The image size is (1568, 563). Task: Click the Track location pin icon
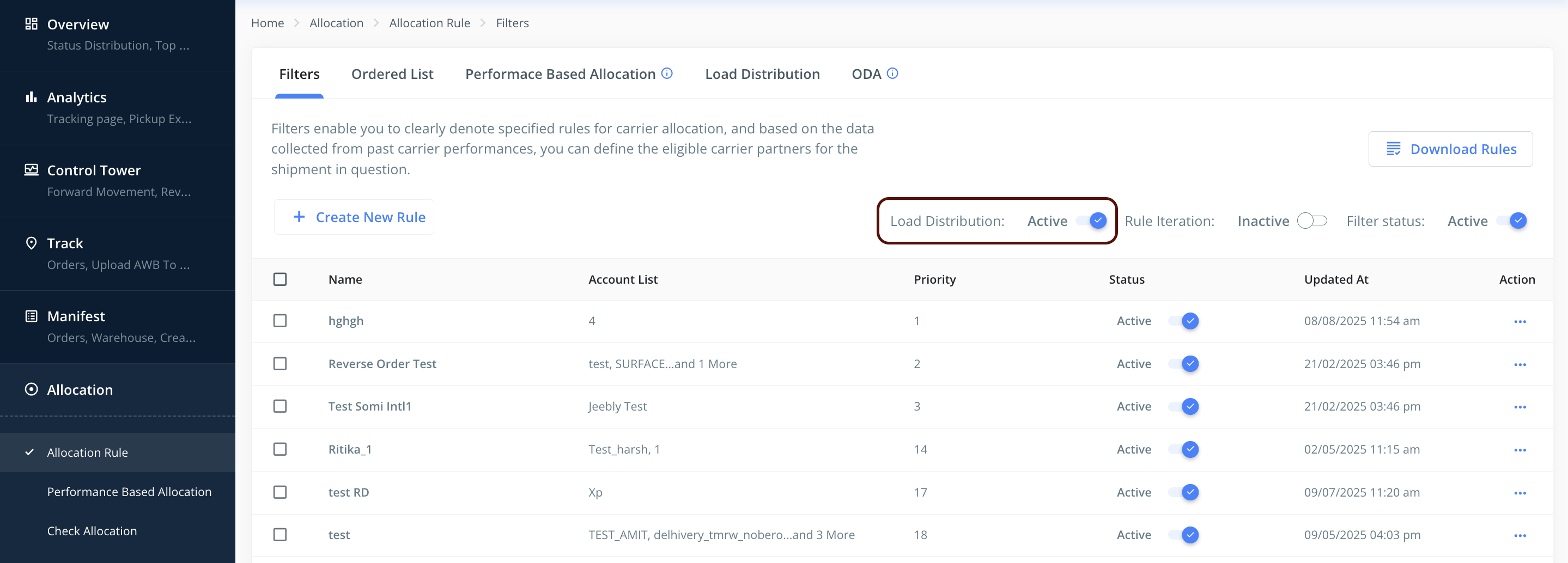(31, 243)
